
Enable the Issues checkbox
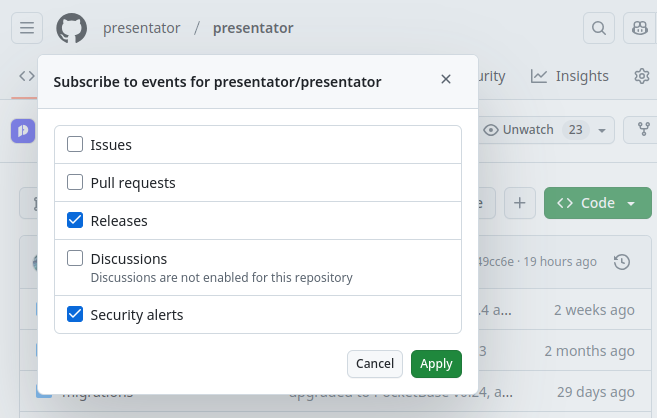(x=75, y=144)
